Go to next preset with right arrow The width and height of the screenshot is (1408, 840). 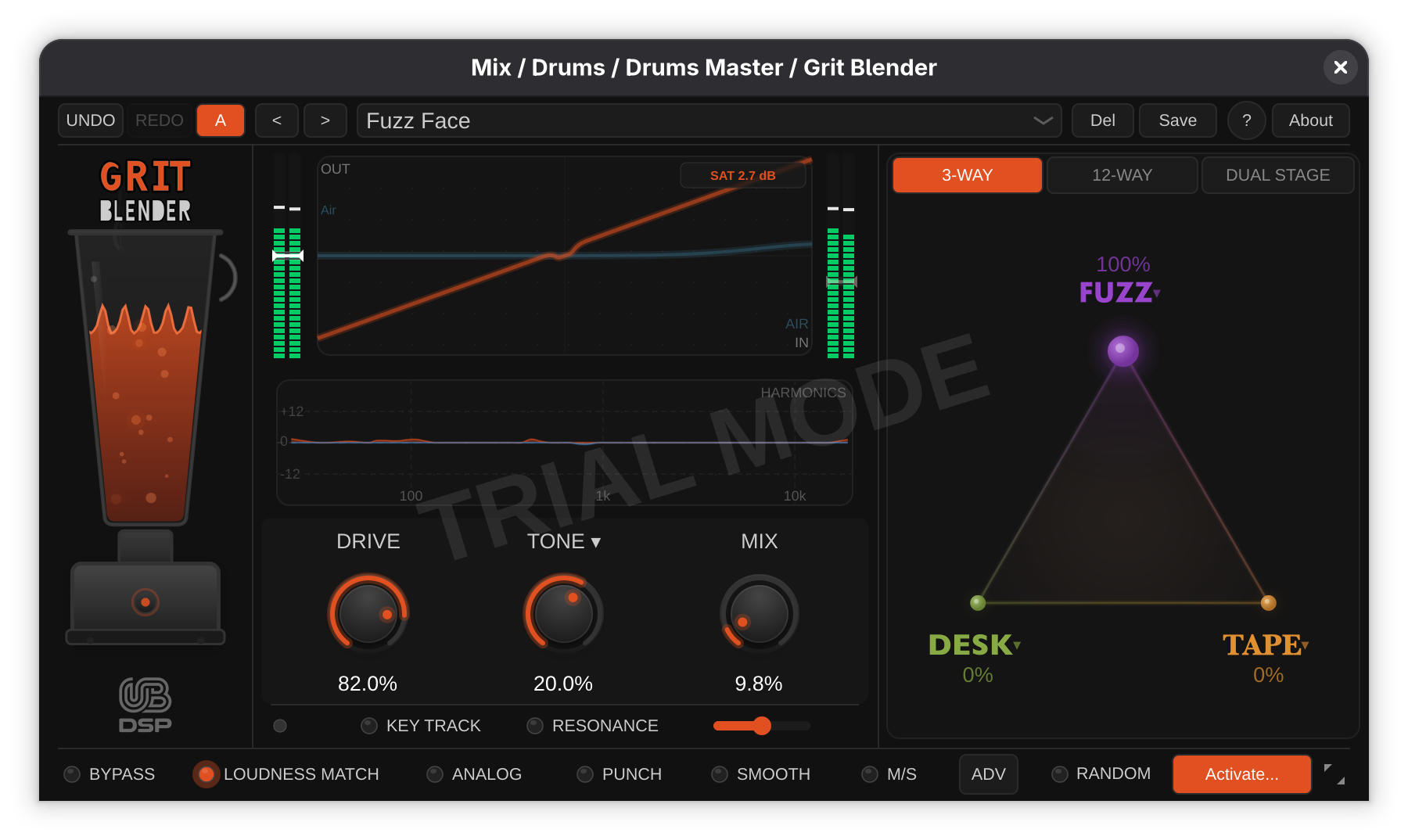(x=325, y=120)
